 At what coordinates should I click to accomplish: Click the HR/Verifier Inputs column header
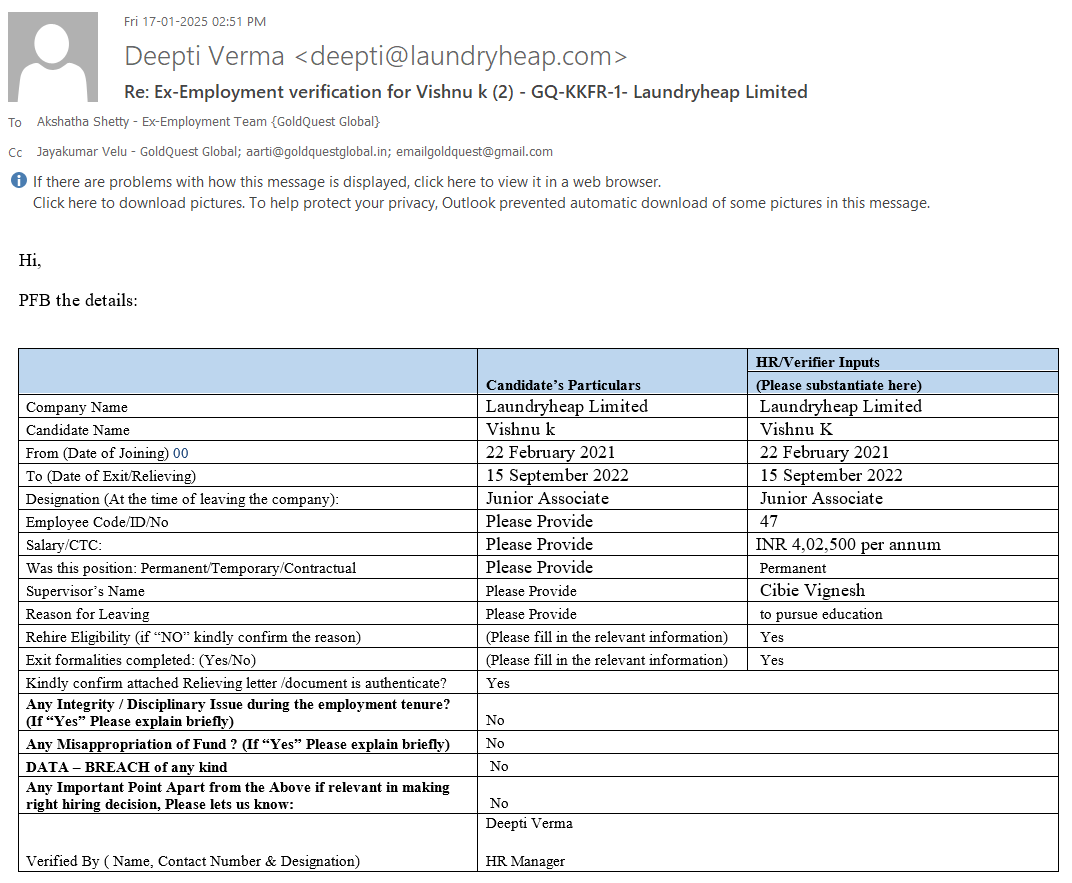(817, 362)
